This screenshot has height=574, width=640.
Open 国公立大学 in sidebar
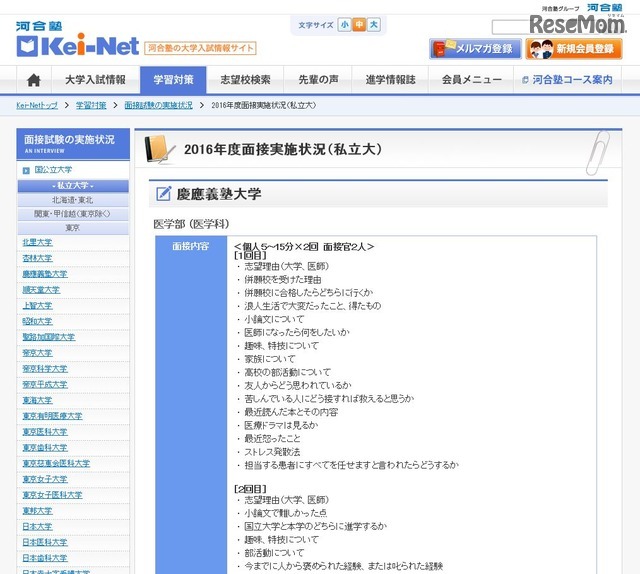pyautogui.click(x=53, y=170)
